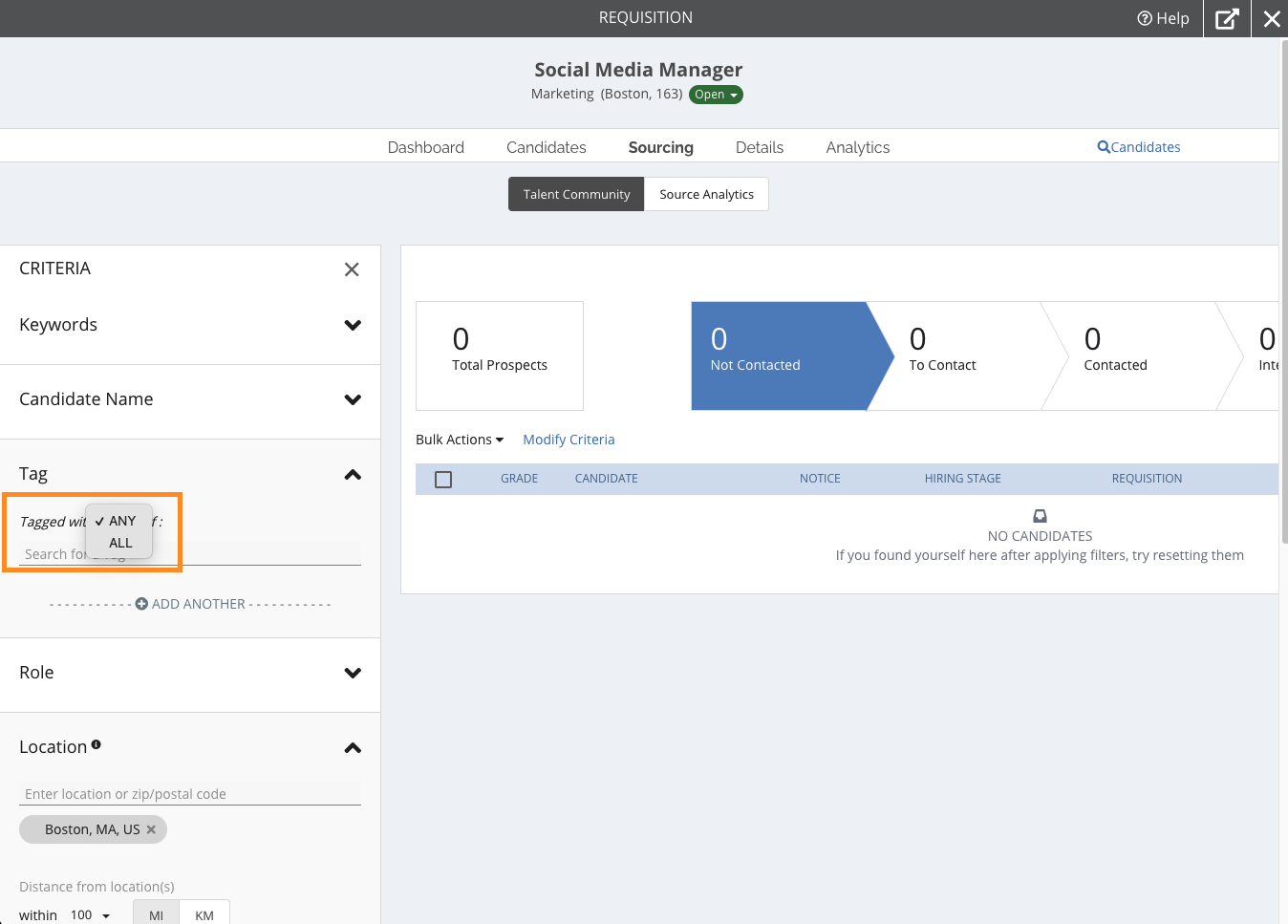Click the location or zip code field
The image size is (1288, 924).
click(190, 794)
